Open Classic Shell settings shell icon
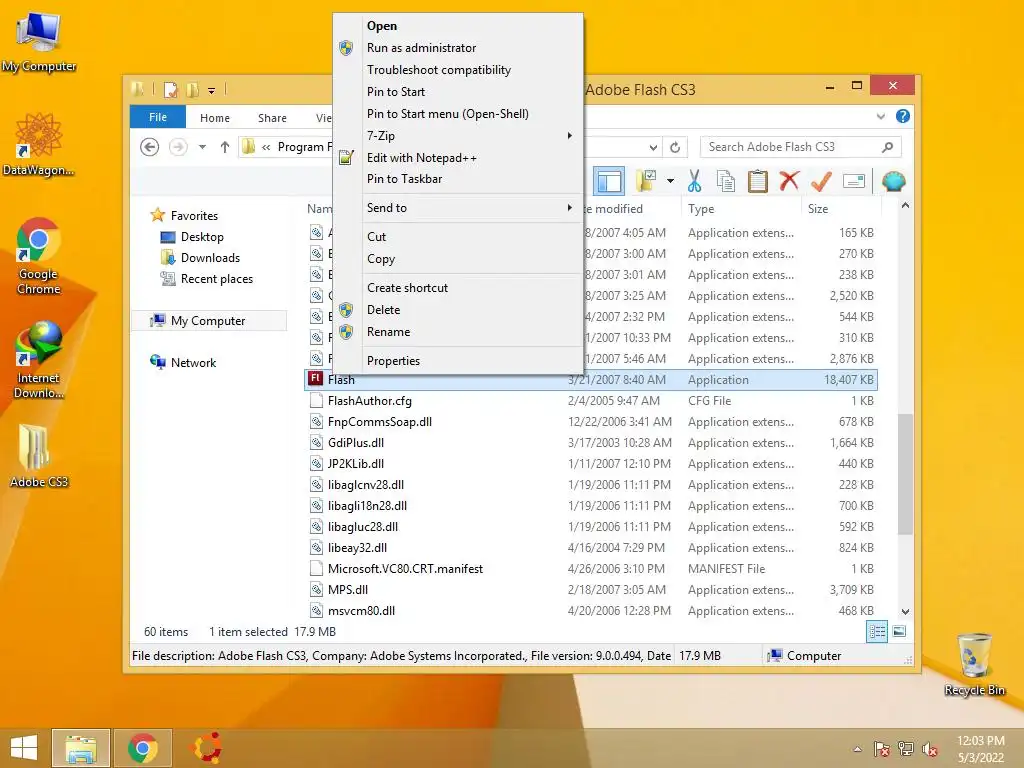The height and width of the screenshot is (768, 1024). [x=893, y=180]
